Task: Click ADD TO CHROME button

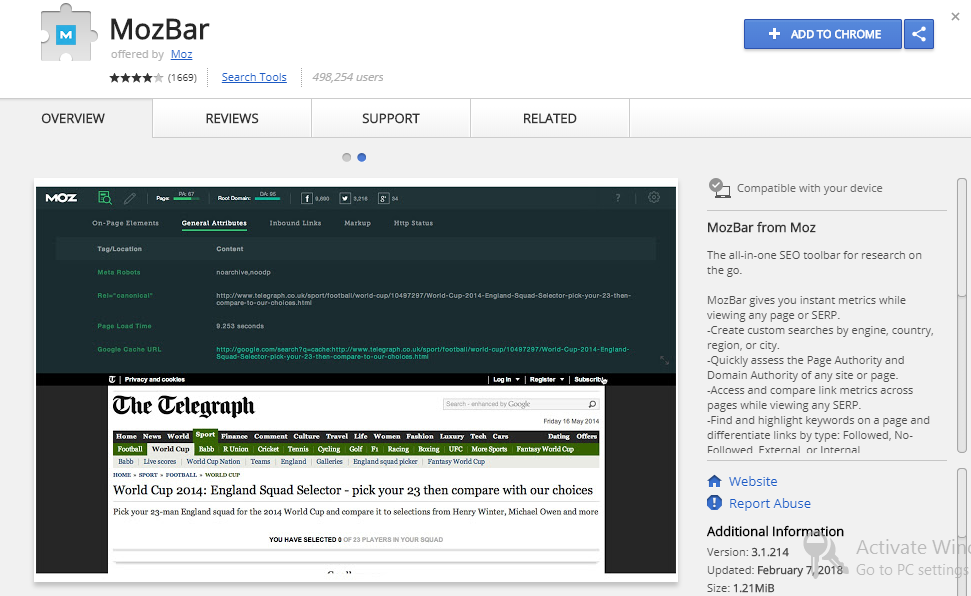Action: (822, 34)
